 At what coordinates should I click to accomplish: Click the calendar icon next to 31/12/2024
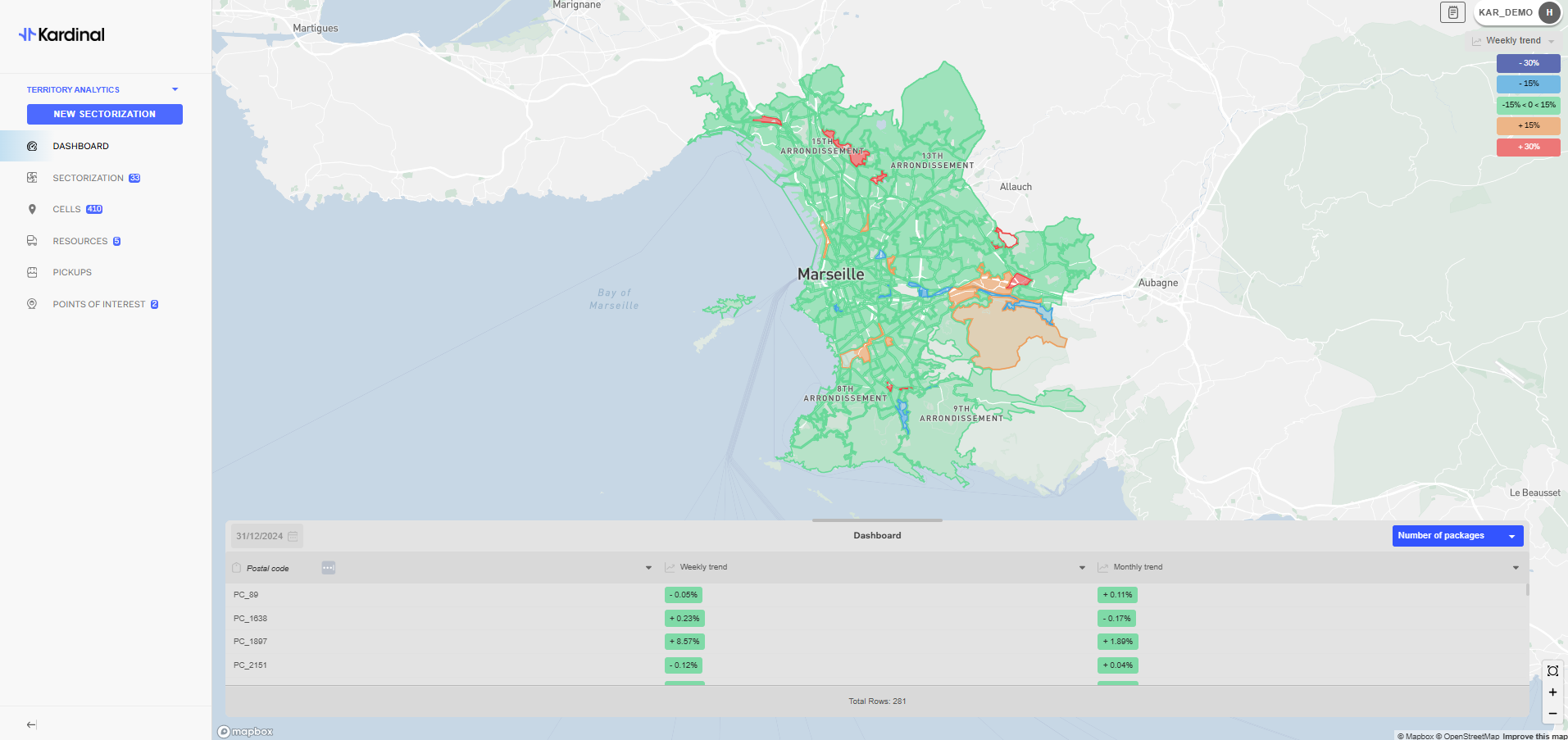(x=291, y=535)
